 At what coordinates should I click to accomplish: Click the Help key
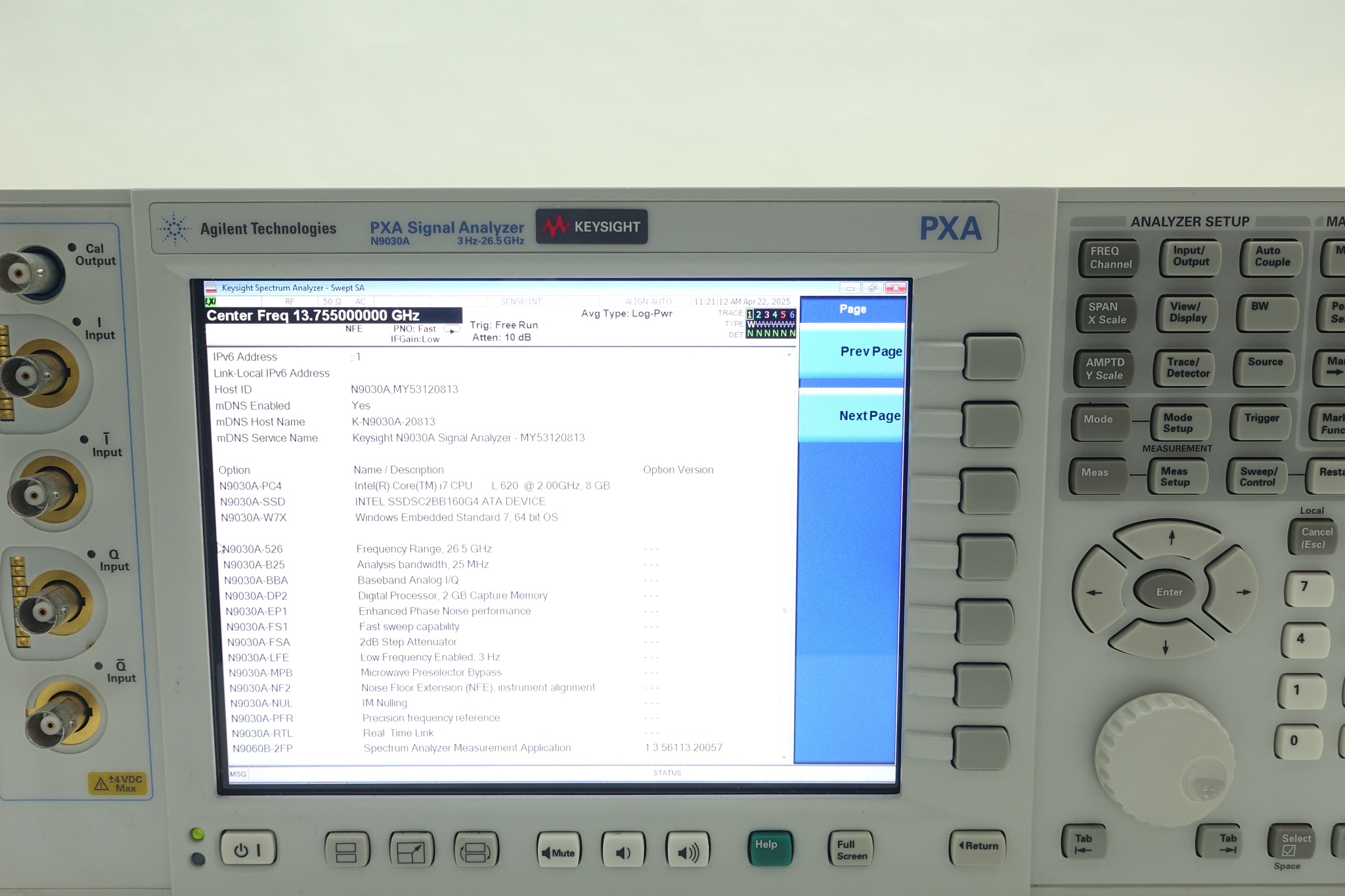pyautogui.click(x=770, y=848)
